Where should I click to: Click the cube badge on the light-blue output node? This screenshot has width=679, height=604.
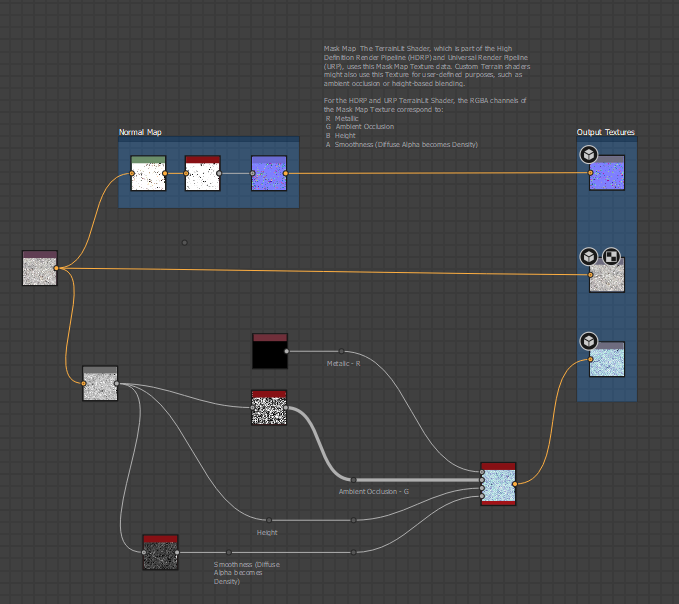(589, 341)
